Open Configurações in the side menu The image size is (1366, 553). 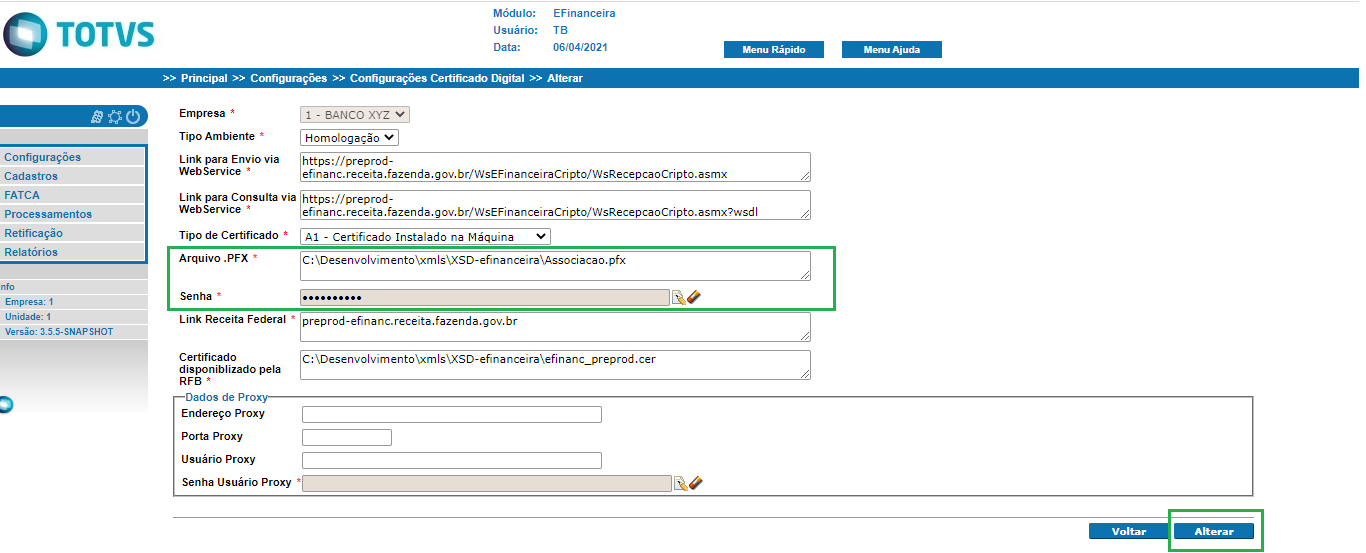73,157
